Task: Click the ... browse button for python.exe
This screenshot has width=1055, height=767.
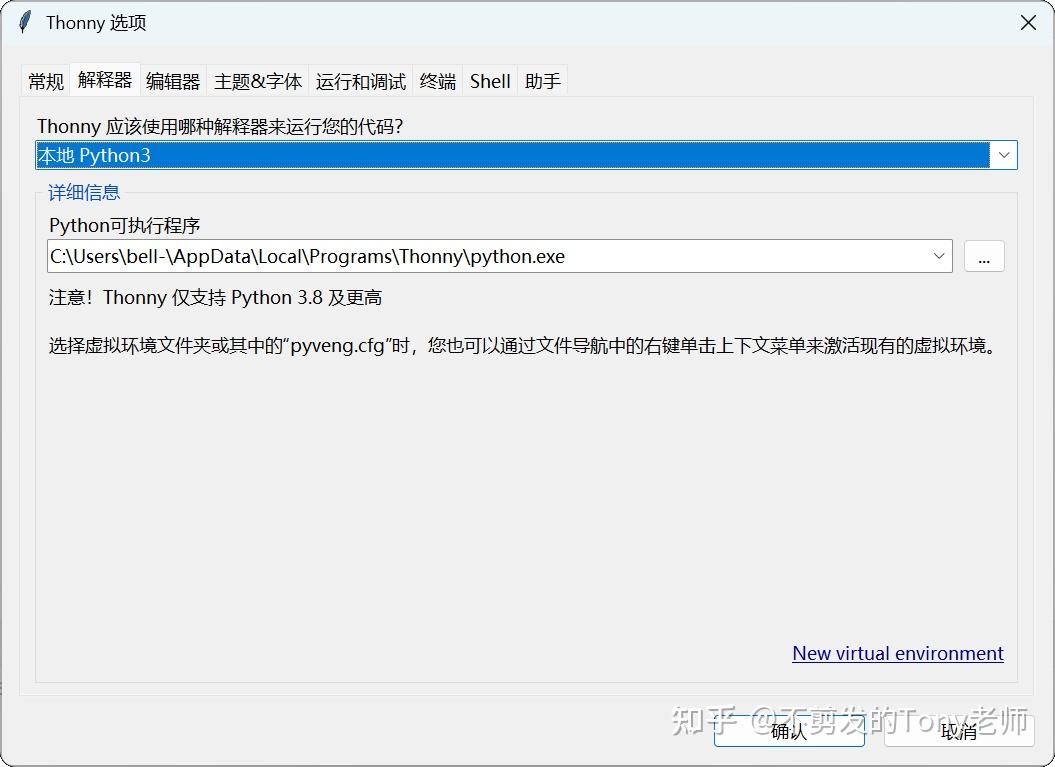Action: (x=984, y=256)
